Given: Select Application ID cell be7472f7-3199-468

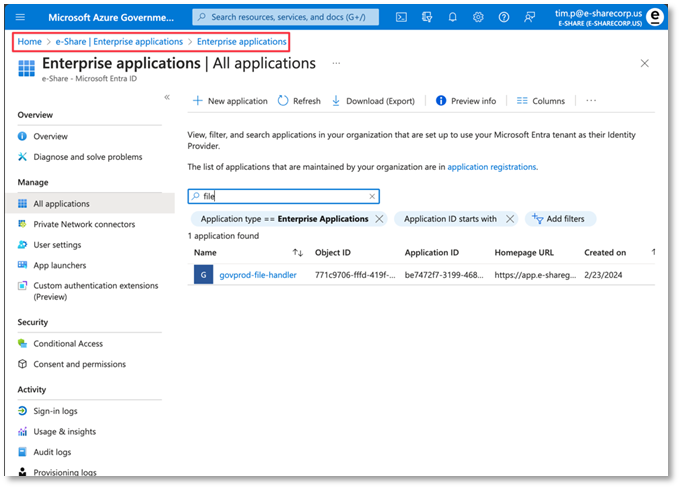Looking at the screenshot, I should tap(444, 275).
